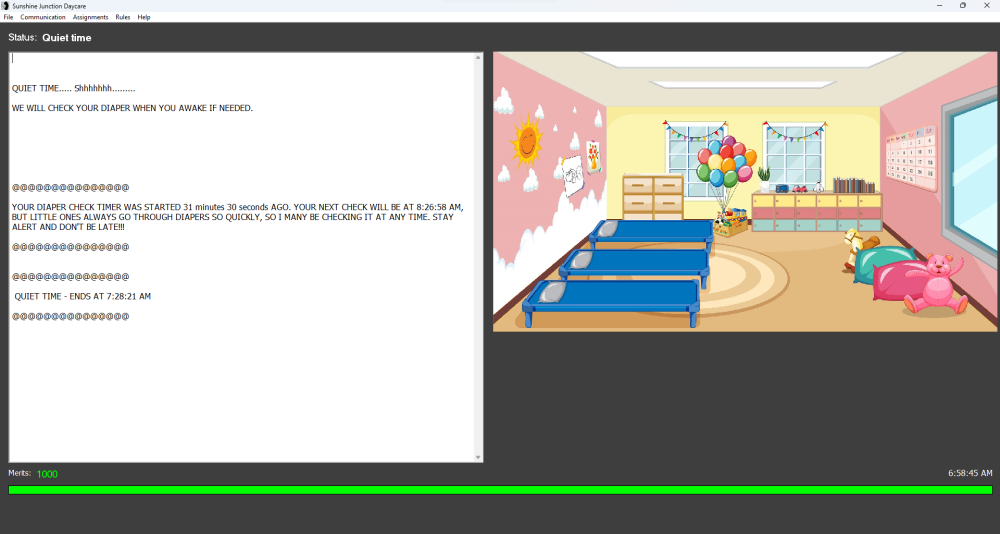This screenshot has width=1000, height=534.
Task: Open the Assignments menu
Action: click(x=91, y=17)
